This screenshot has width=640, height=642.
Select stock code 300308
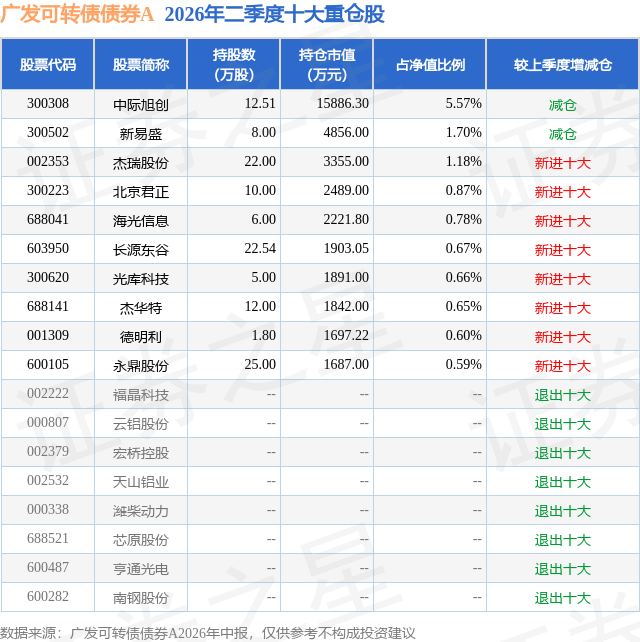tap(47, 104)
